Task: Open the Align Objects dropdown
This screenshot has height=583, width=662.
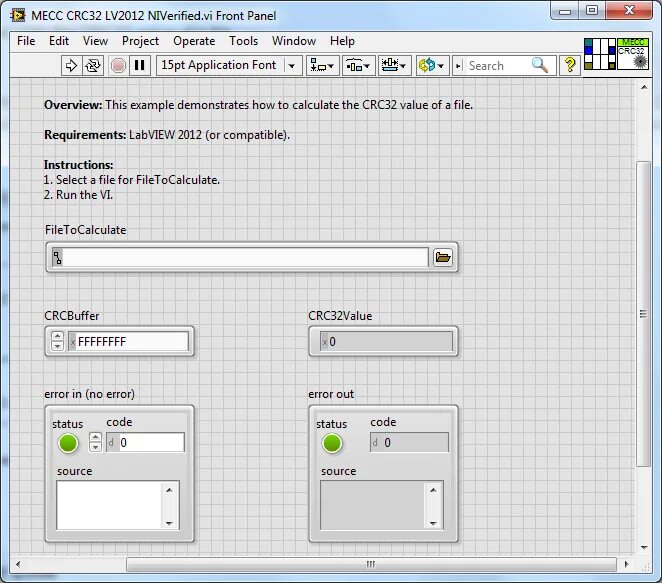Action: 323,65
